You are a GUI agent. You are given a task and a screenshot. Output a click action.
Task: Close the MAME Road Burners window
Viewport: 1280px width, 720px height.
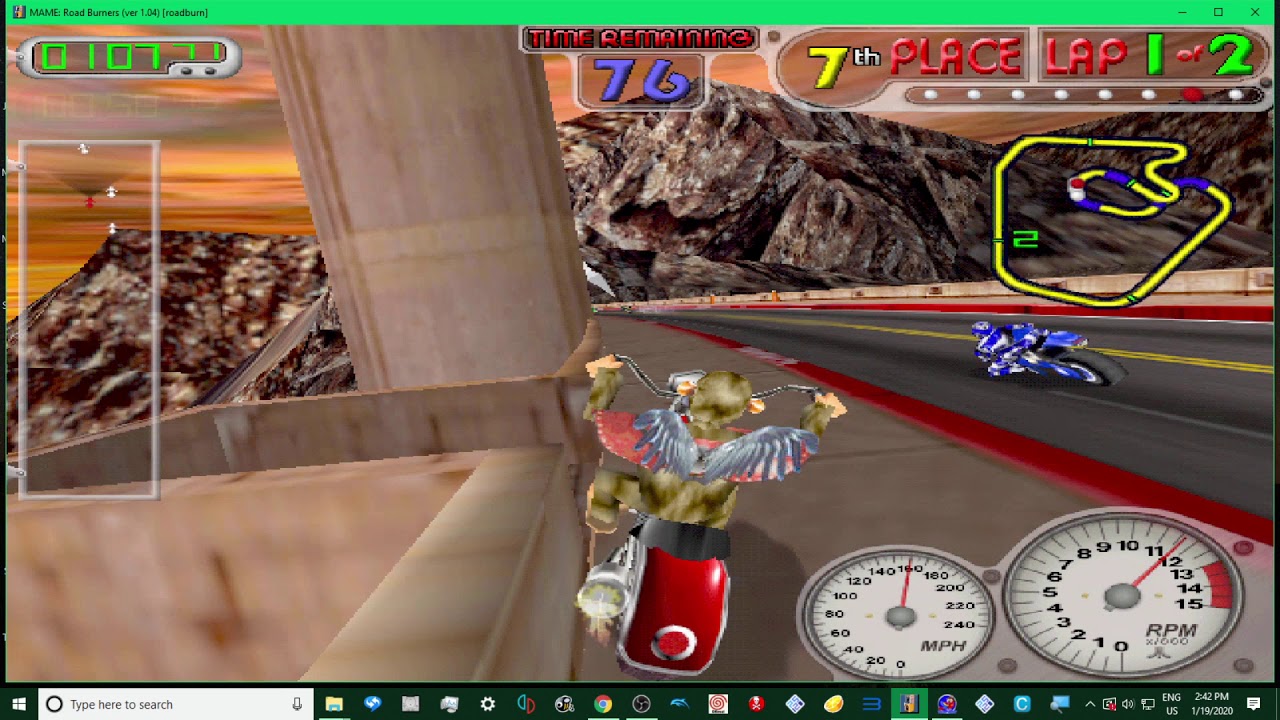tap(1255, 12)
